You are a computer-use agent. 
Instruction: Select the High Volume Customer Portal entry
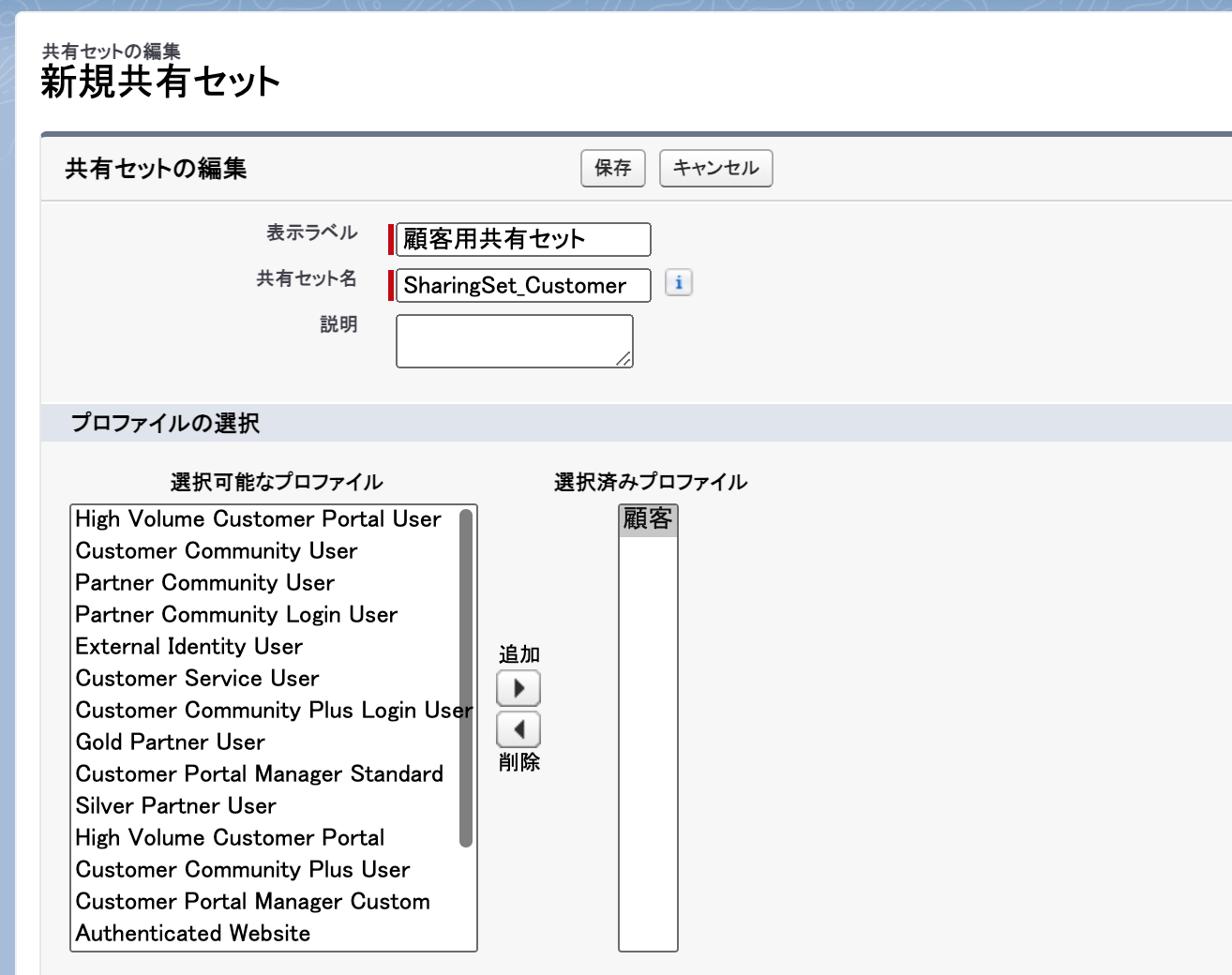coord(265,838)
